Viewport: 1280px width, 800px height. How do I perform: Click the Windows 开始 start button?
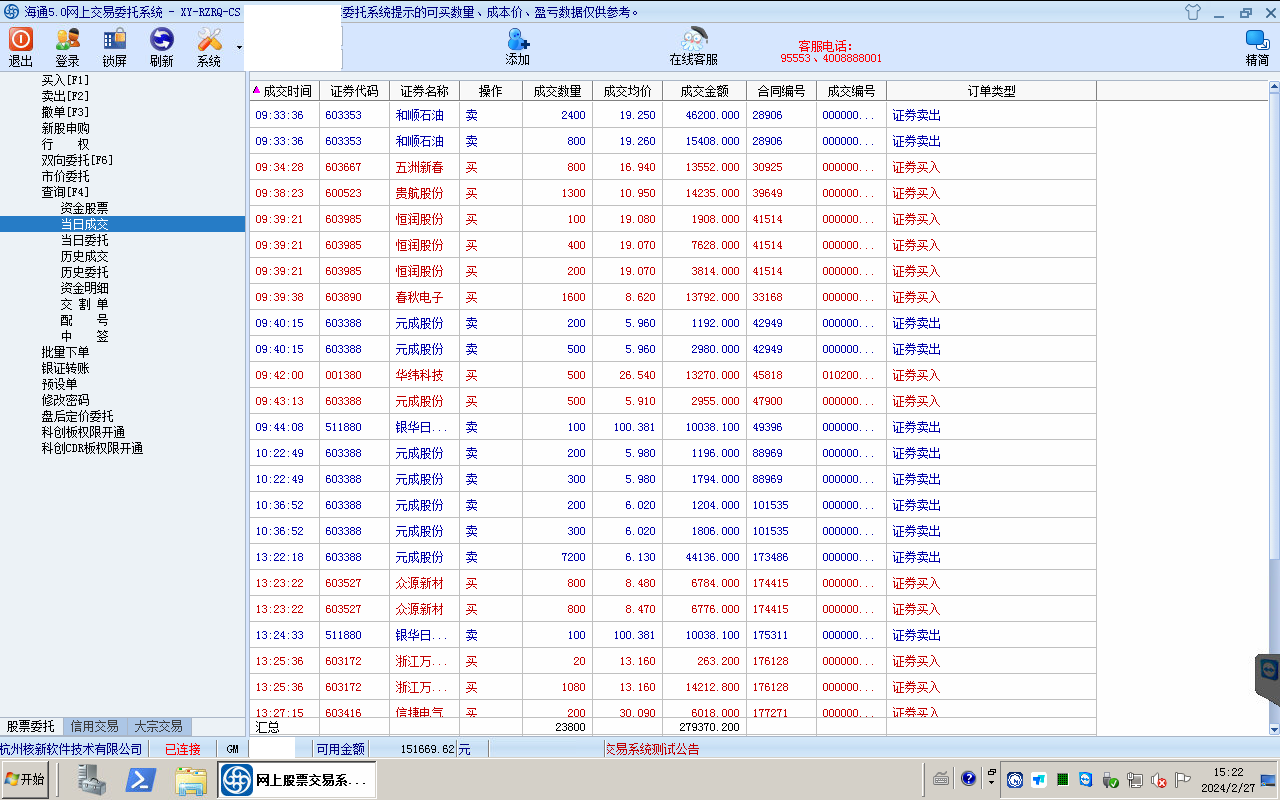pyautogui.click(x=25, y=780)
